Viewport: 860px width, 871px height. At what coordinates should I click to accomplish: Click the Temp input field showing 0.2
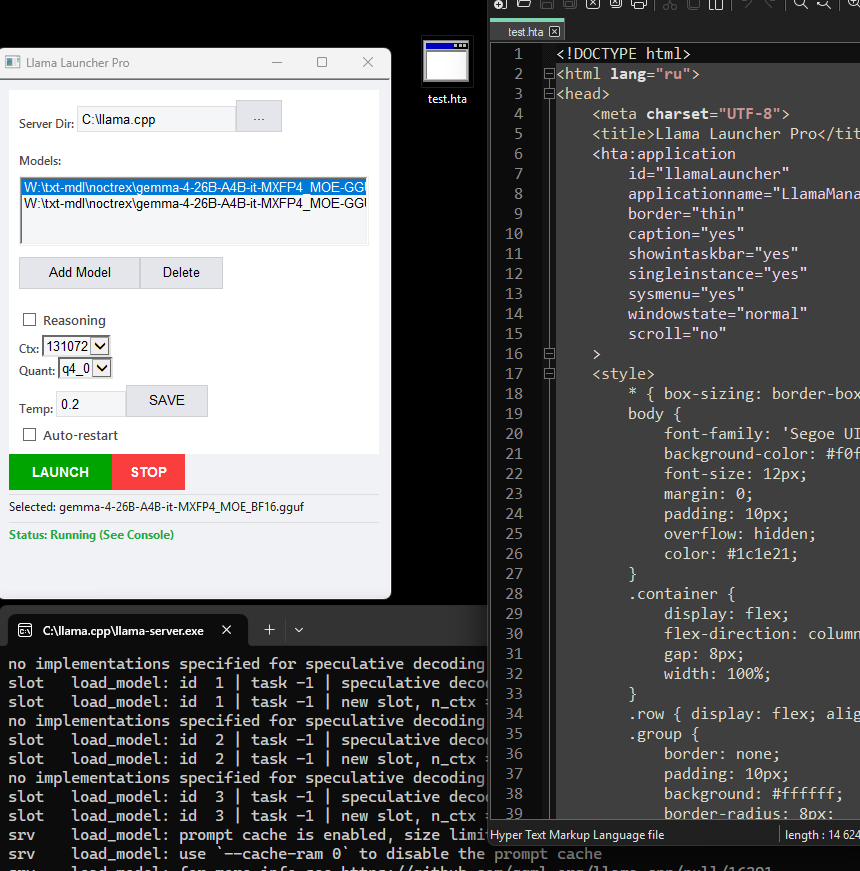click(91, 404)
